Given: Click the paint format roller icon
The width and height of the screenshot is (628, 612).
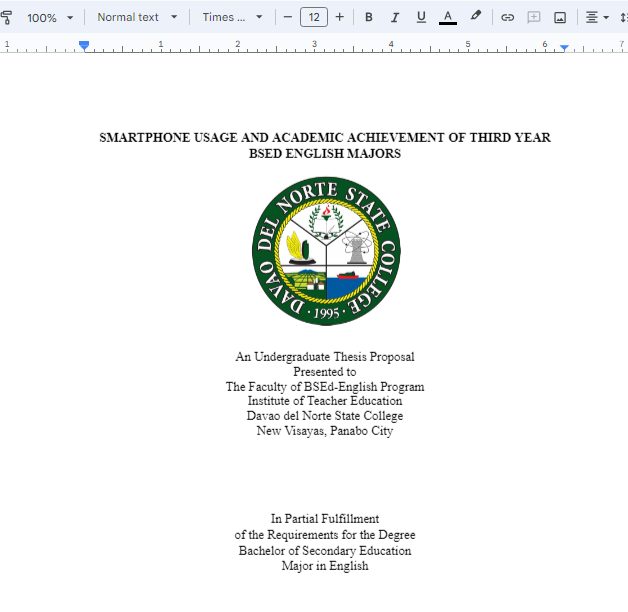Looking at the screenshot, I should tap(6, 17).
